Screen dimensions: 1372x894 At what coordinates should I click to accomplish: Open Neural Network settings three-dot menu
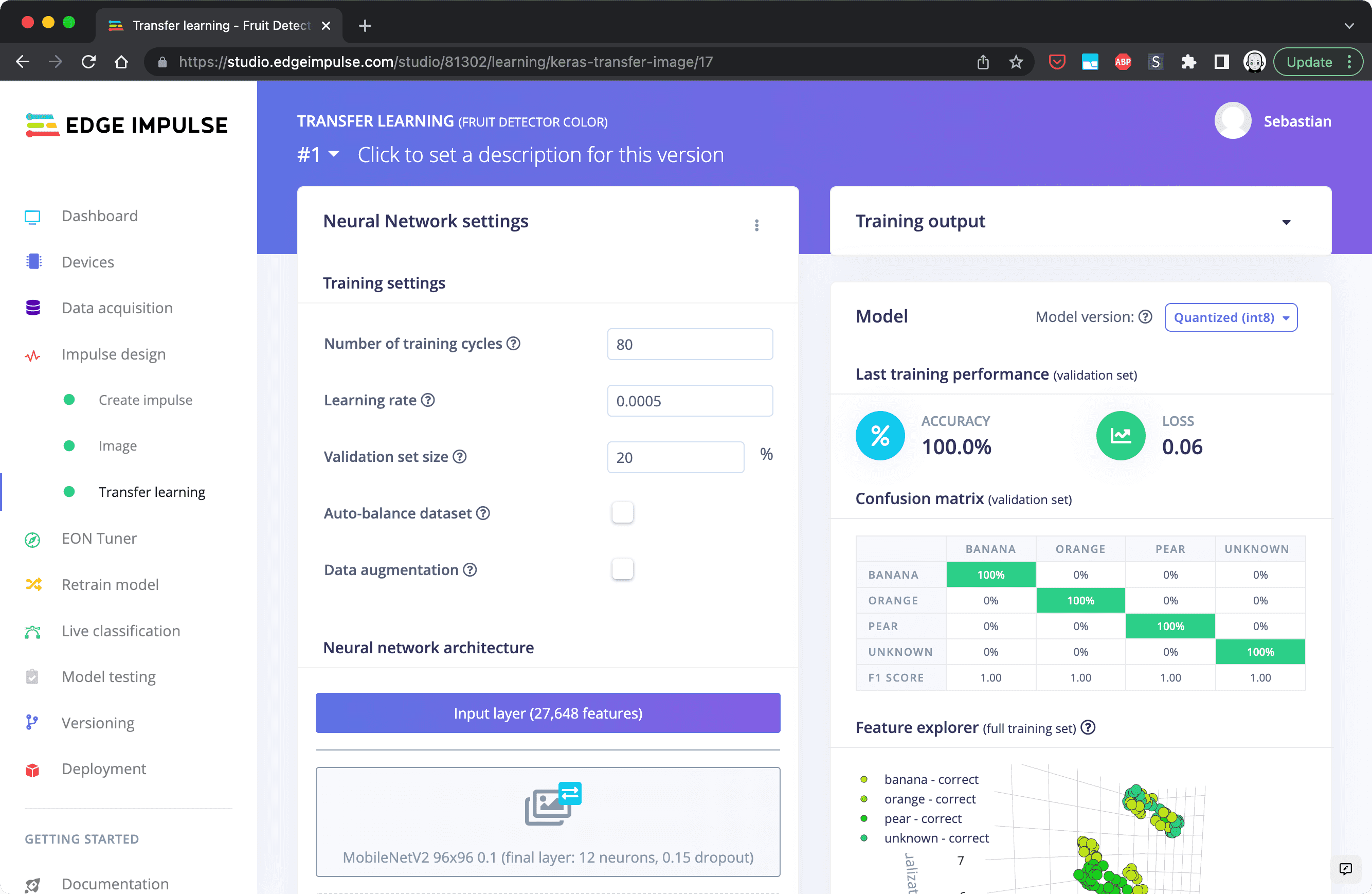[756, 225]
